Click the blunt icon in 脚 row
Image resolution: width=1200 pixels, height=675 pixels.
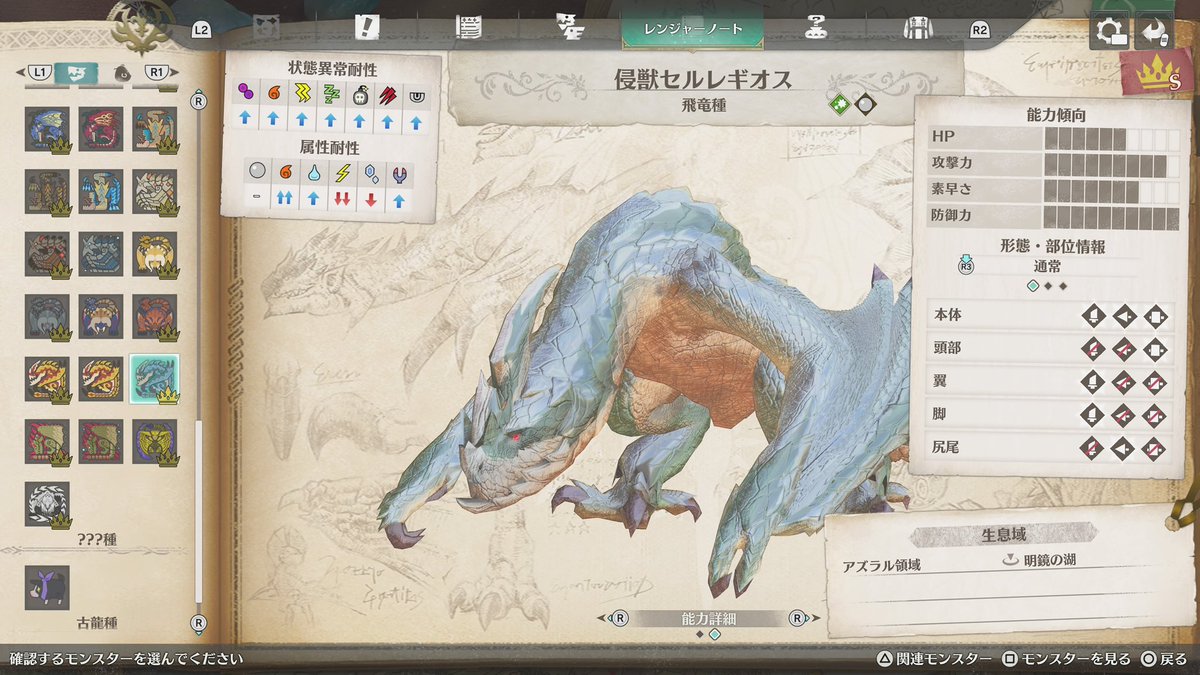(1155, 415)
